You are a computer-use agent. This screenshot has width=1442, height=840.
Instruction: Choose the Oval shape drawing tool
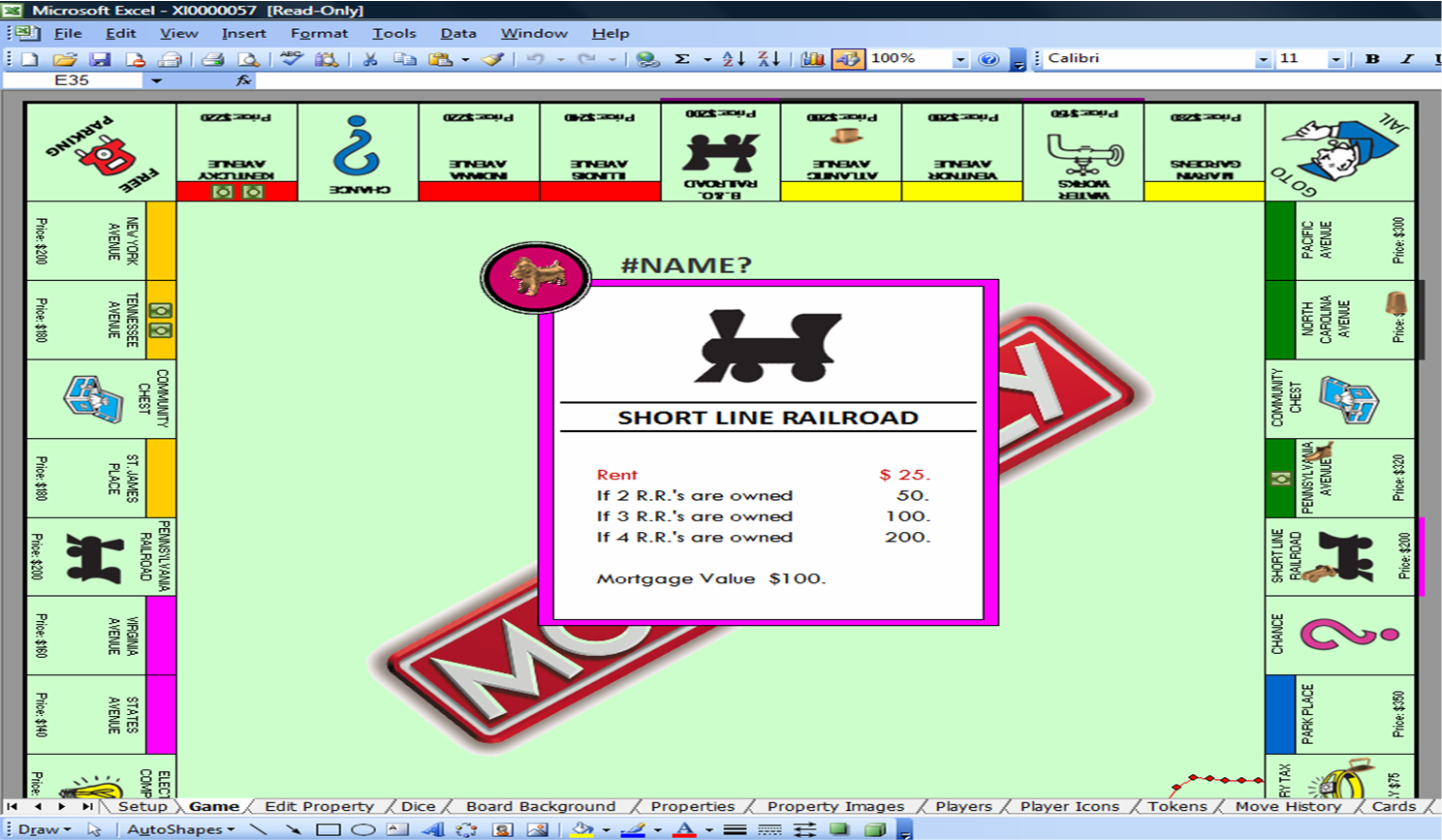pos(362,829)
